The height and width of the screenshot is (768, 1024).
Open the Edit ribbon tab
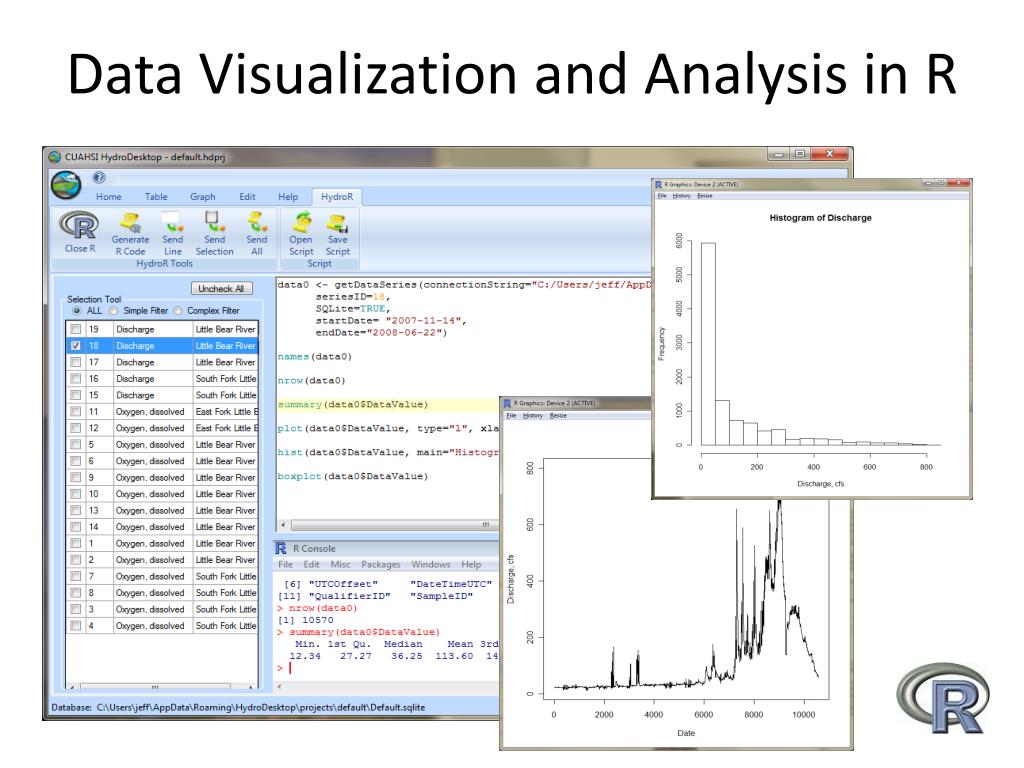click(247, 197)
